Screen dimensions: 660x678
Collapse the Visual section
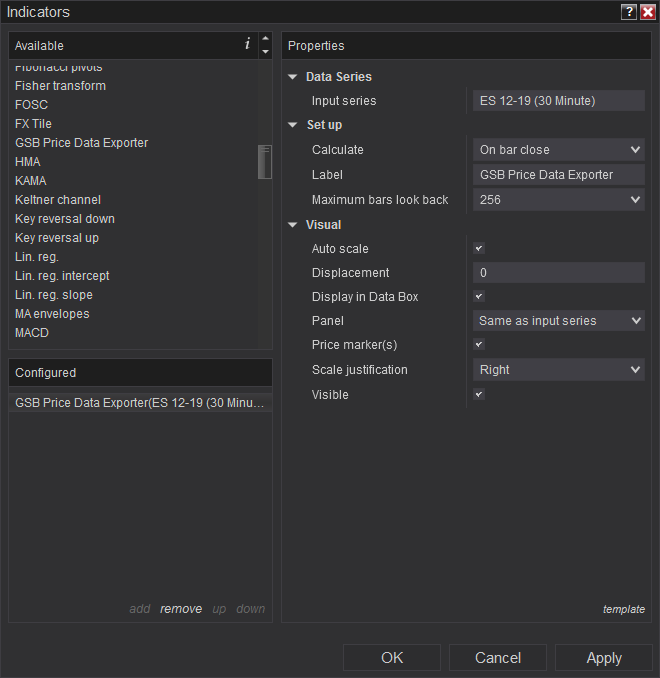(293, 225)
